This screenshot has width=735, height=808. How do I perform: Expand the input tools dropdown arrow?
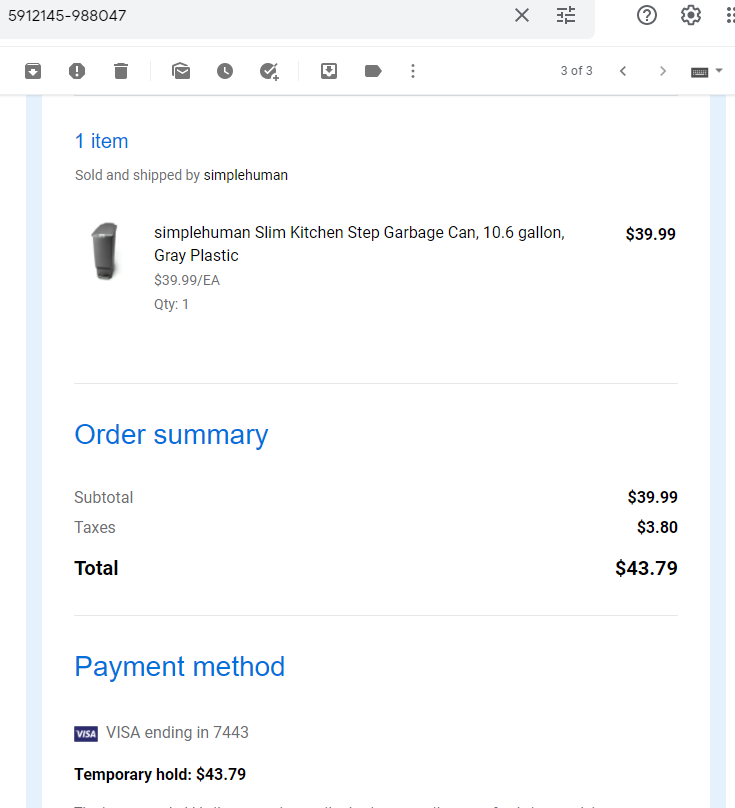pyautogui.click(x=719, y=71)
